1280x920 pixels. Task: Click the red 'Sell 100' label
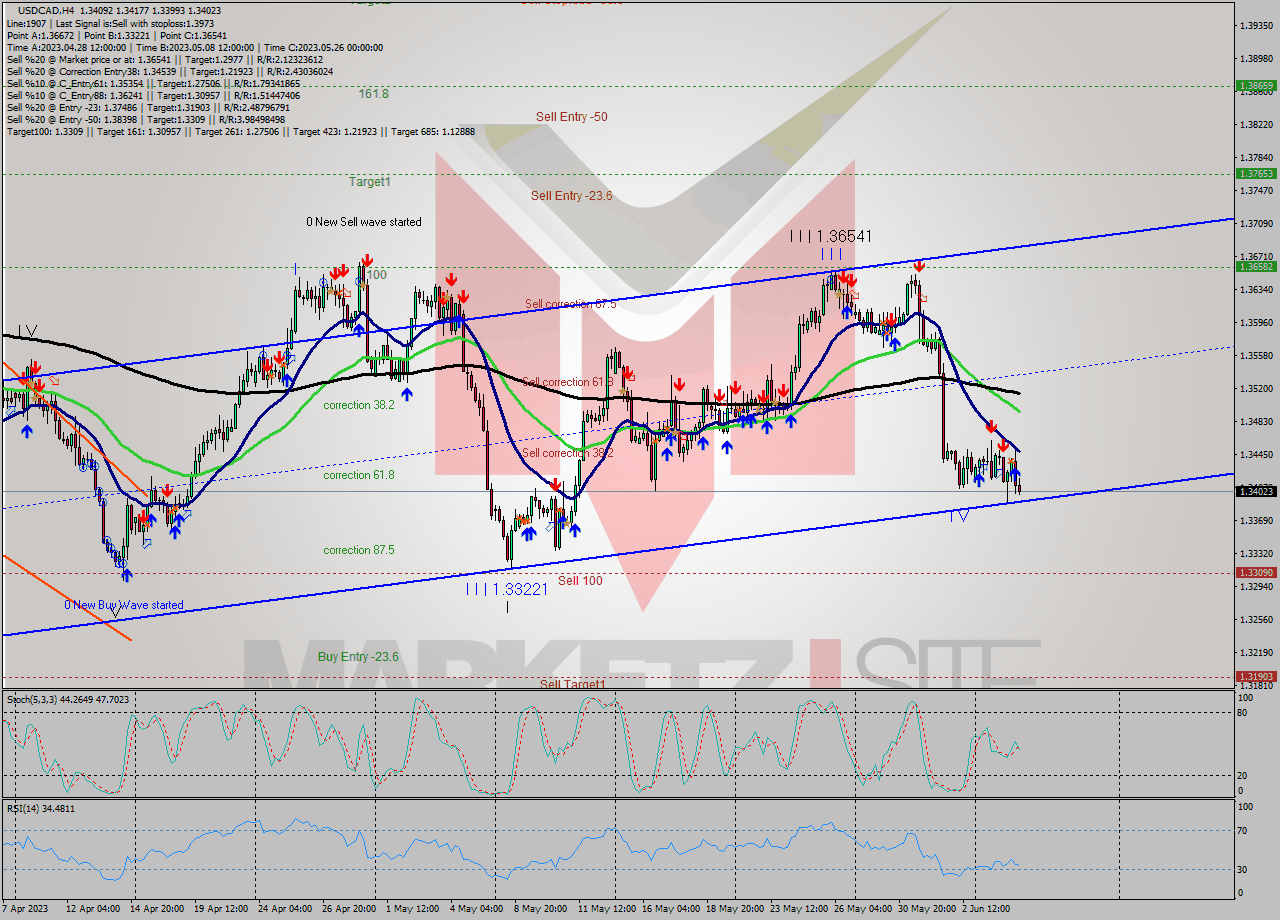(x=580, y=580)
